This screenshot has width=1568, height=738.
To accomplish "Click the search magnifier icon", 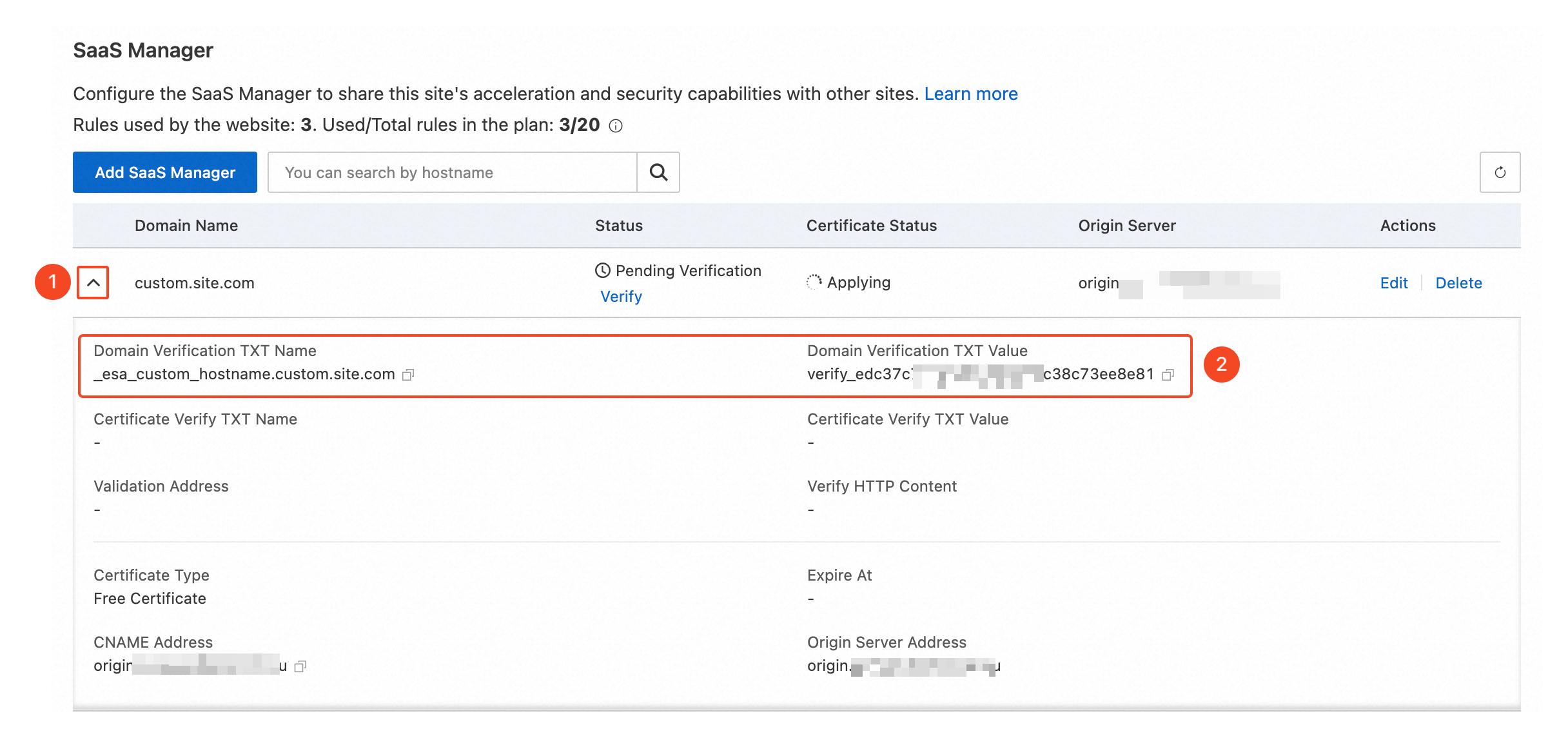I will coord(658,172).
